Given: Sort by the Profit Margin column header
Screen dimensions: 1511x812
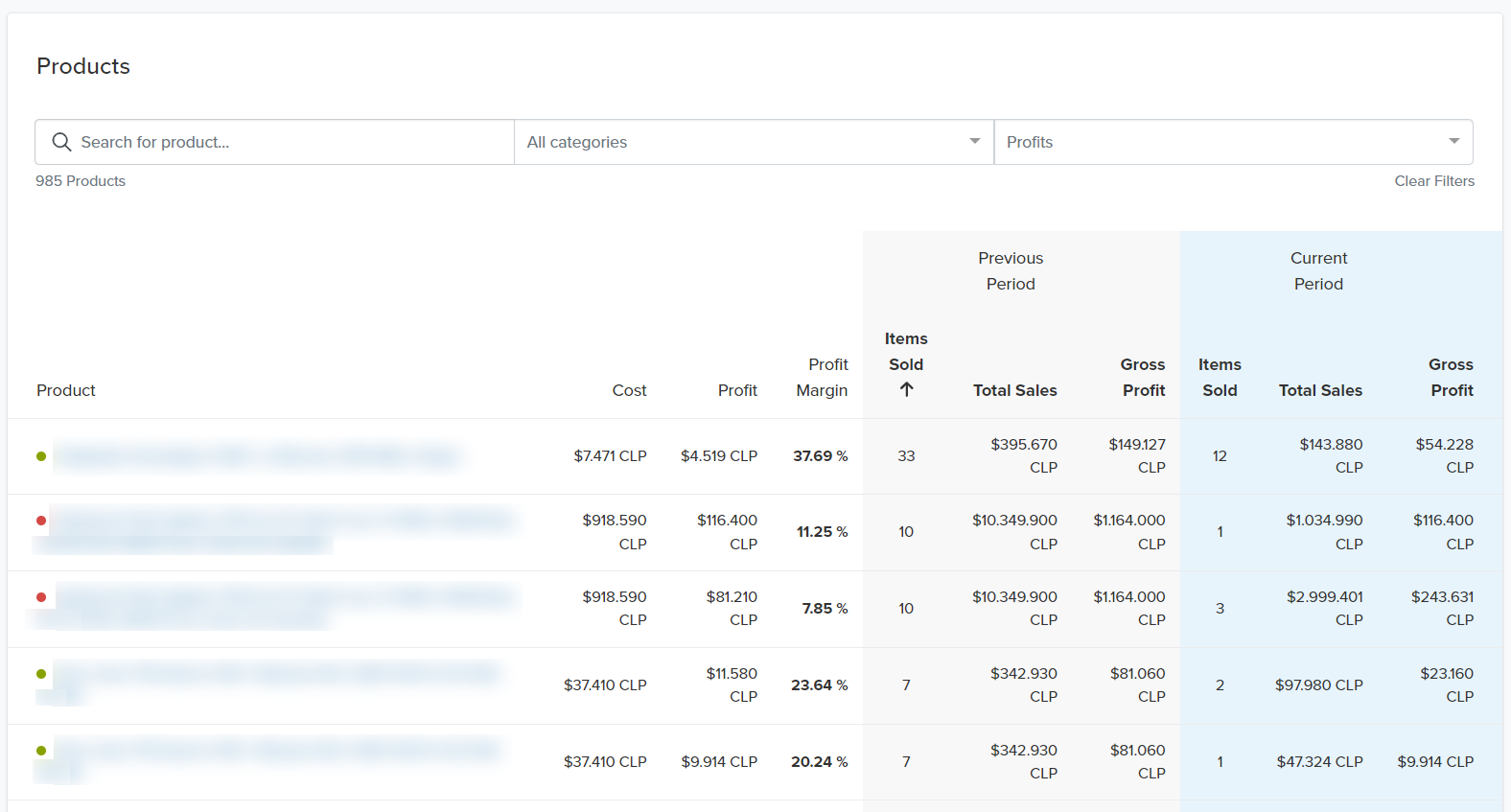Looking at the screenshot, I should [x=823, y=378].
